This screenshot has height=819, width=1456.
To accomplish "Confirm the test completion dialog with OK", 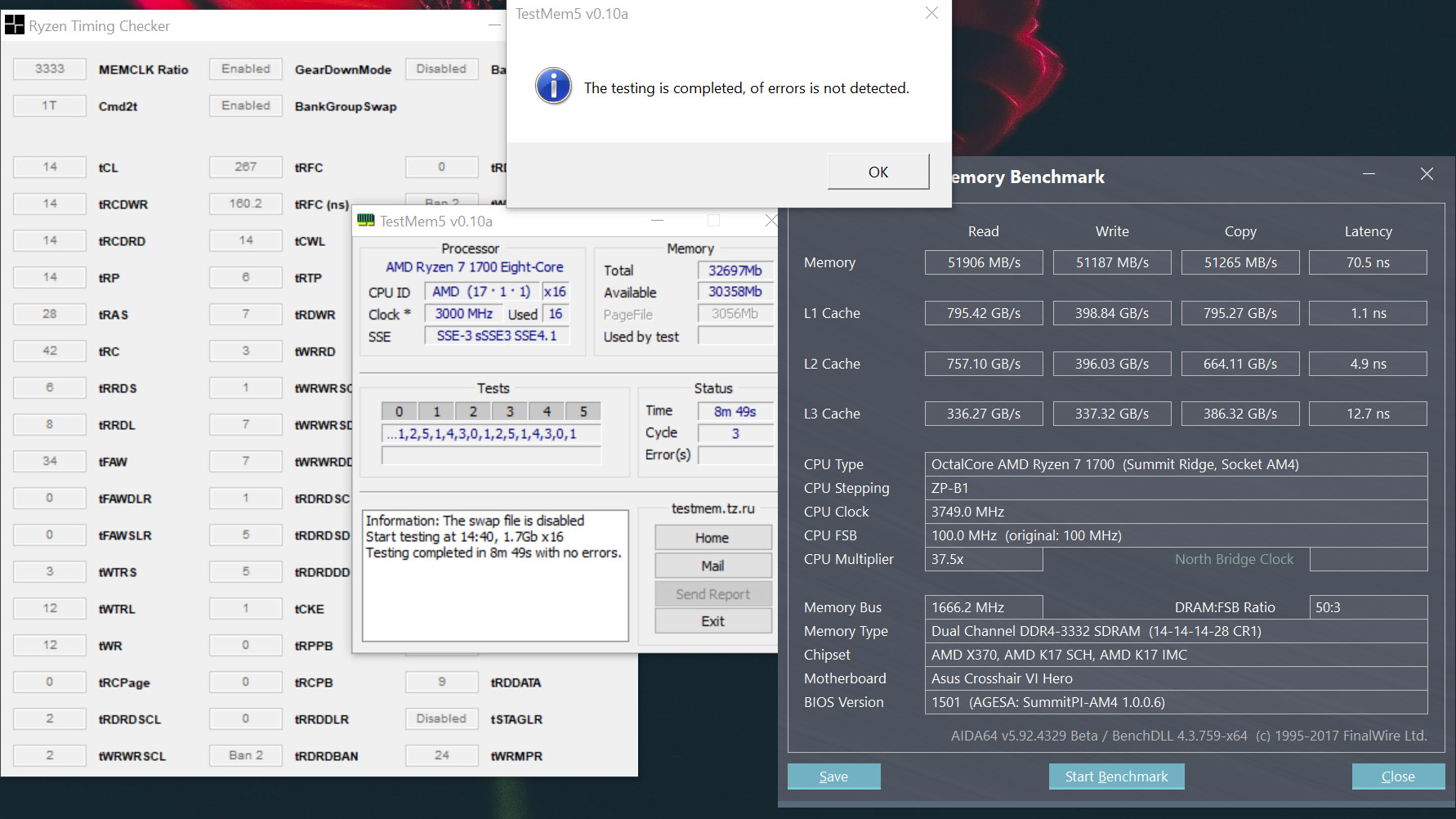I will pyautogui.click(x=878, y=172).
